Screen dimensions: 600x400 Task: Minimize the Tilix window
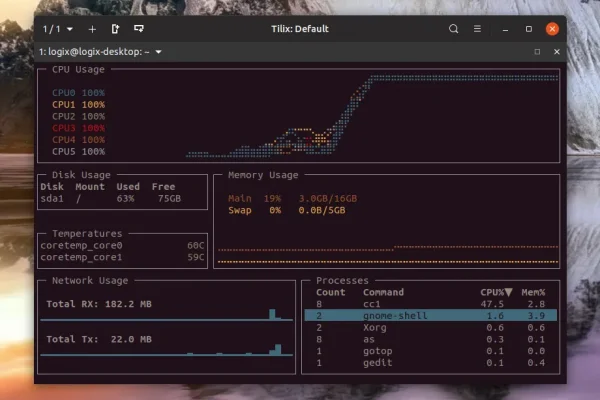[x=505, y=29]
